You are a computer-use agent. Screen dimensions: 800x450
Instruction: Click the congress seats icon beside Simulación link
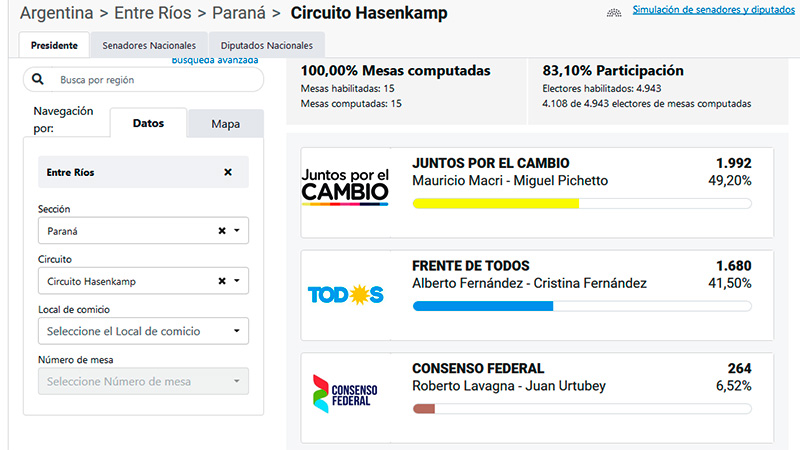click(614, 13)
